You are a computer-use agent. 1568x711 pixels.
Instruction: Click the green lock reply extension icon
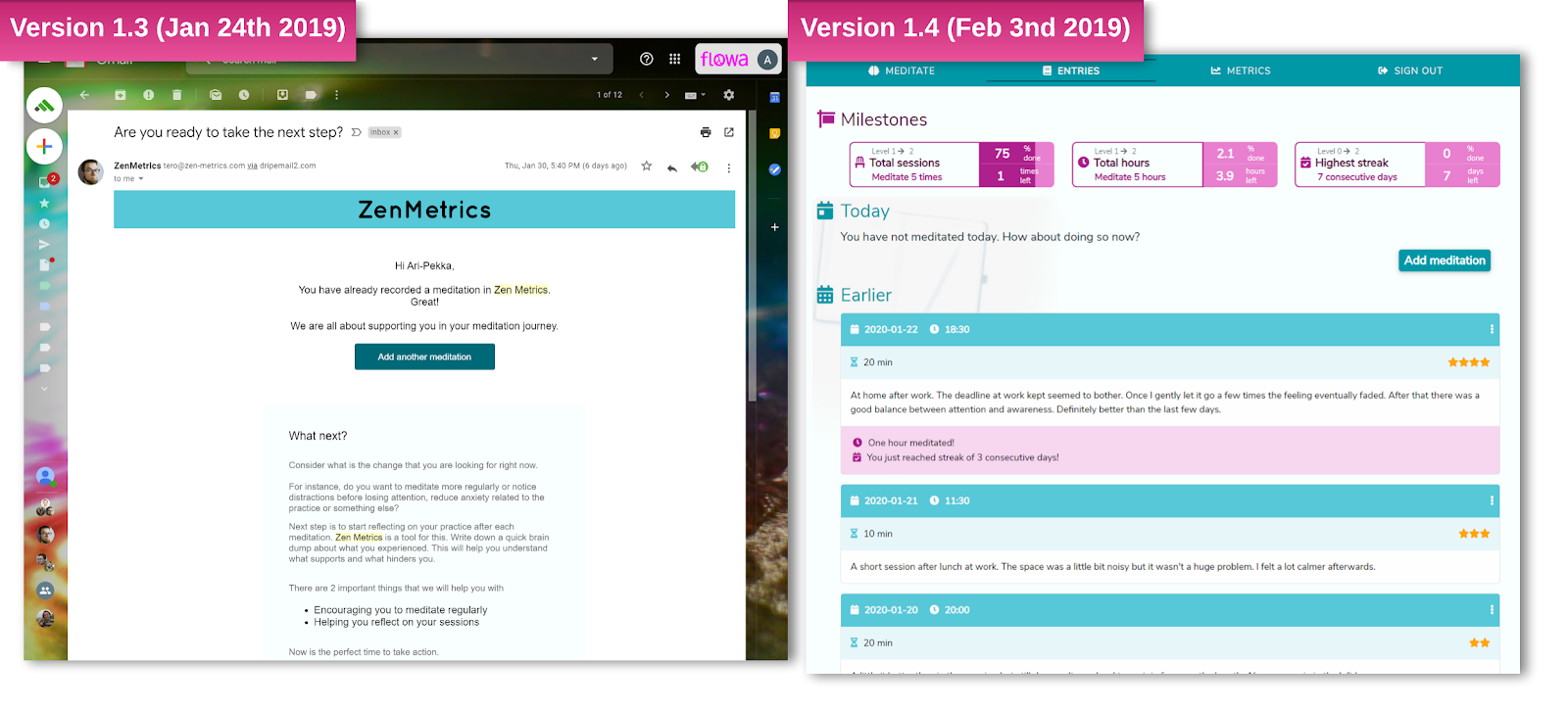tap(700, 166)
